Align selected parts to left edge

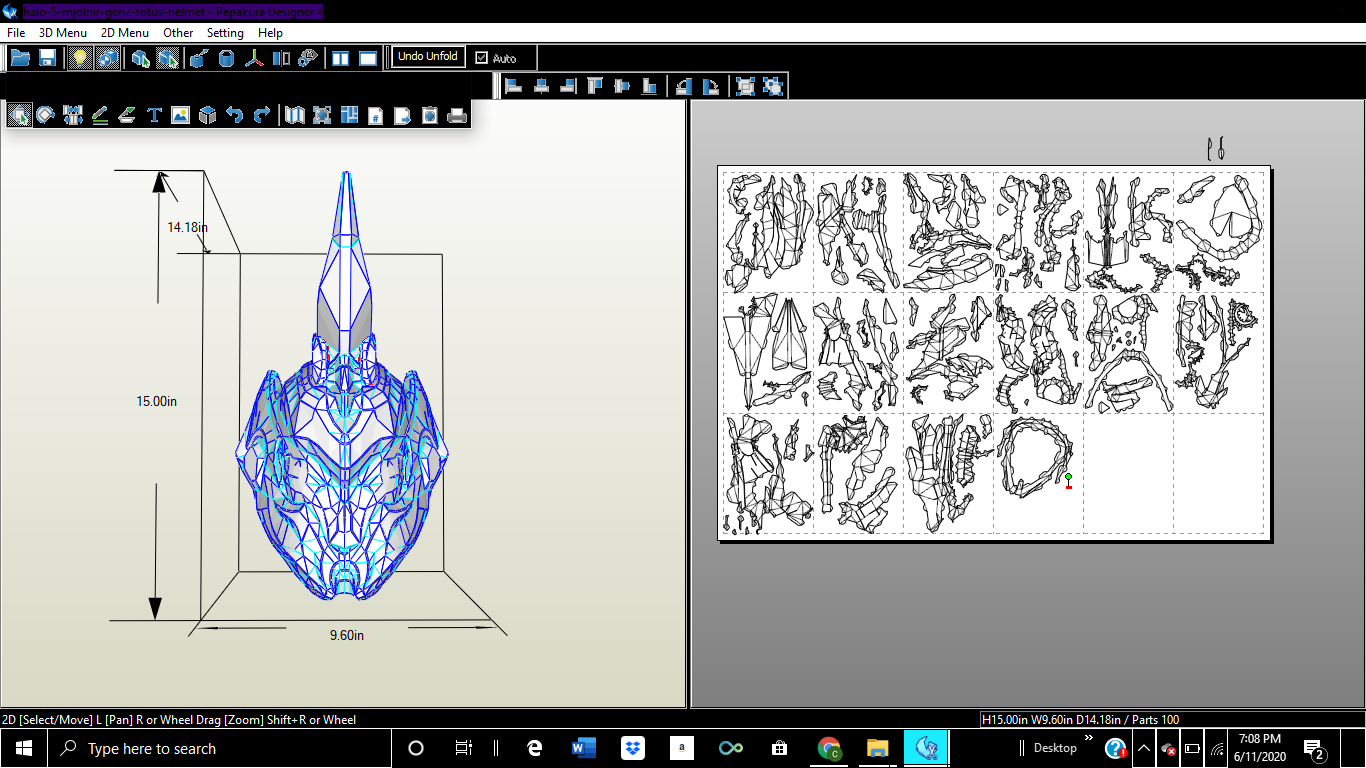tap(514, 86)
